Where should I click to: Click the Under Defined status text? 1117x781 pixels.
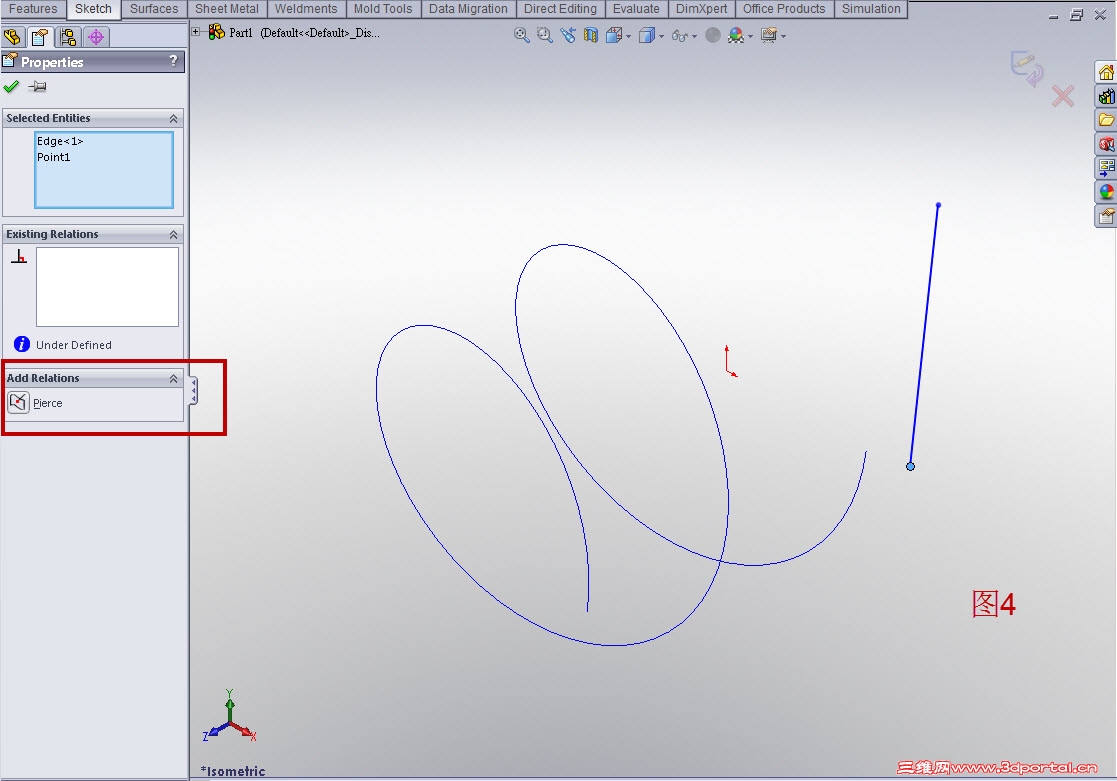(74, 345)
